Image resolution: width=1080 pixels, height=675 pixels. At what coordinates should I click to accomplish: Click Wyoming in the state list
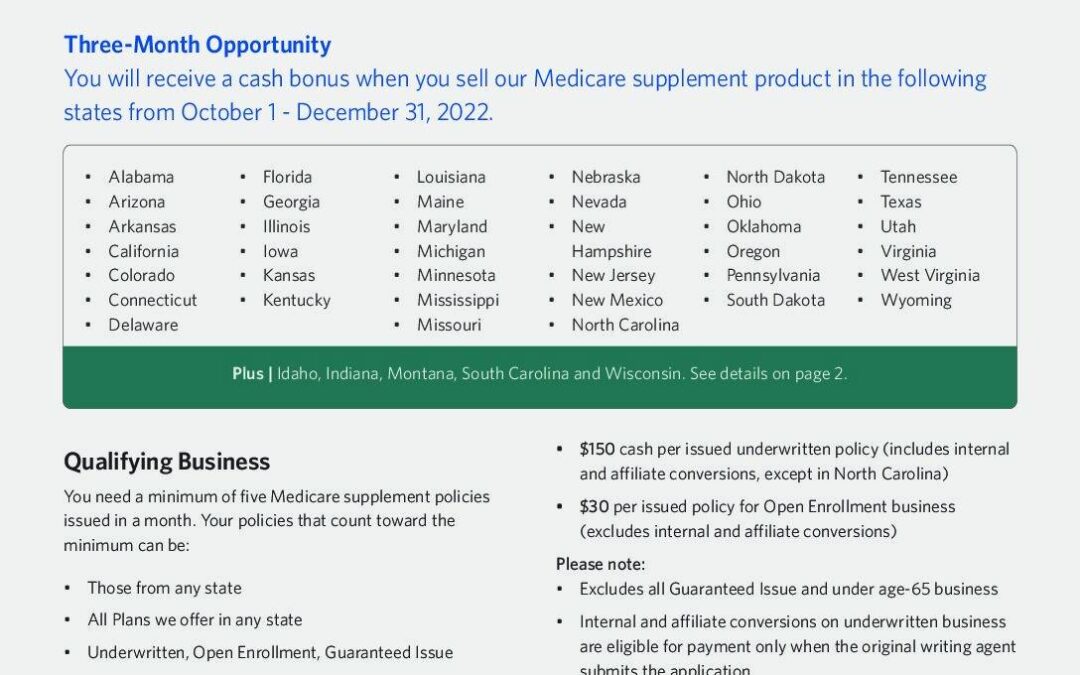(916, 300)
